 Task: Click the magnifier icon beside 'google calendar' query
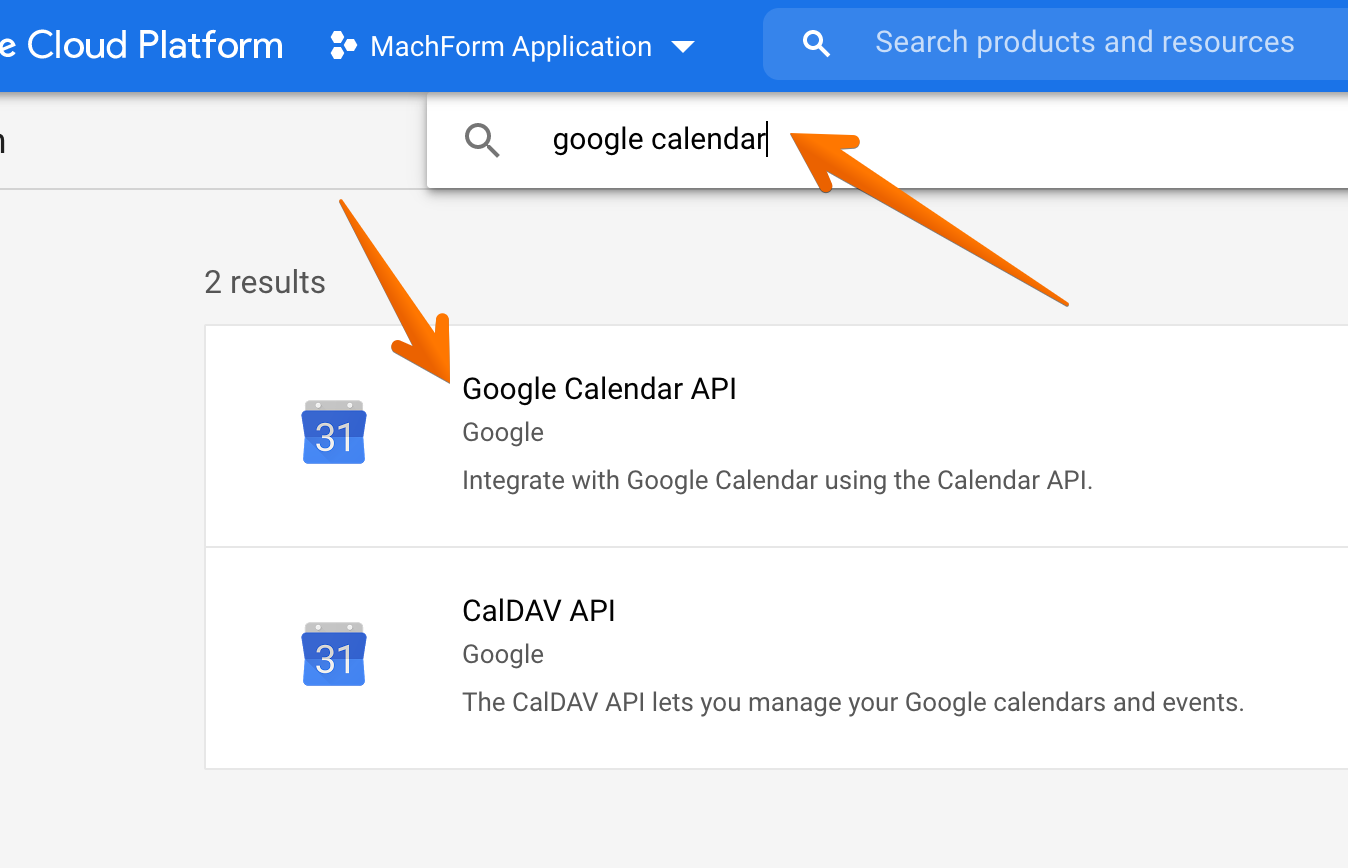click(482, 140)
